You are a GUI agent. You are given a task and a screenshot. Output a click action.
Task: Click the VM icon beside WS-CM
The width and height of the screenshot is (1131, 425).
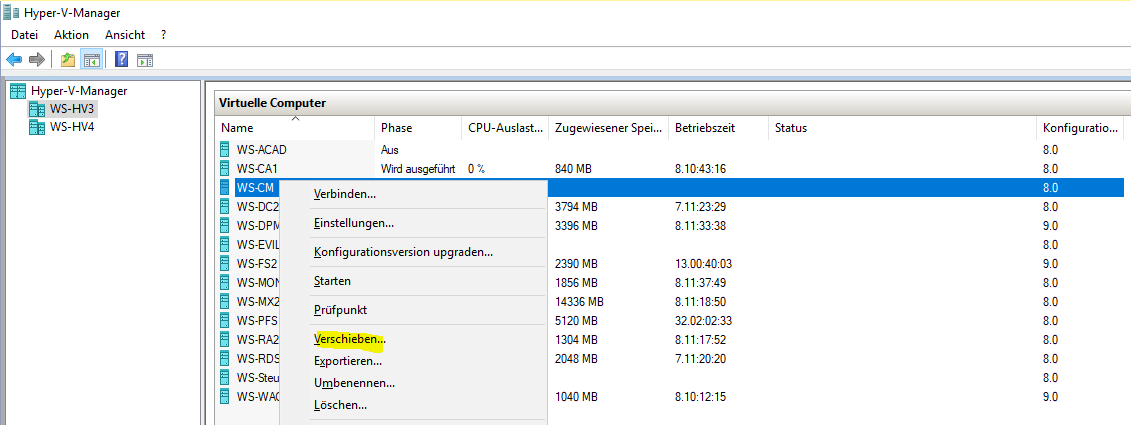tap(226, 188)
